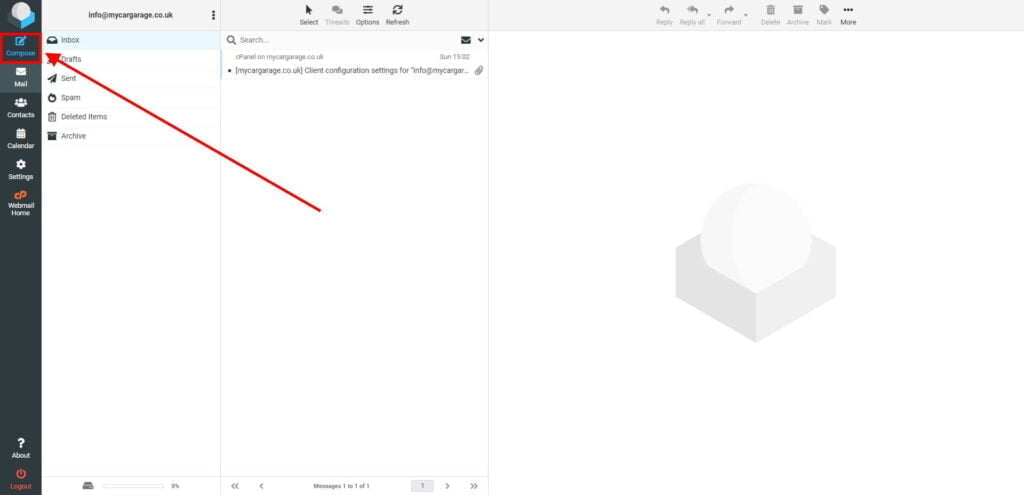Refresh the message list
This screenshot has height=495, width=1024.
397,14
